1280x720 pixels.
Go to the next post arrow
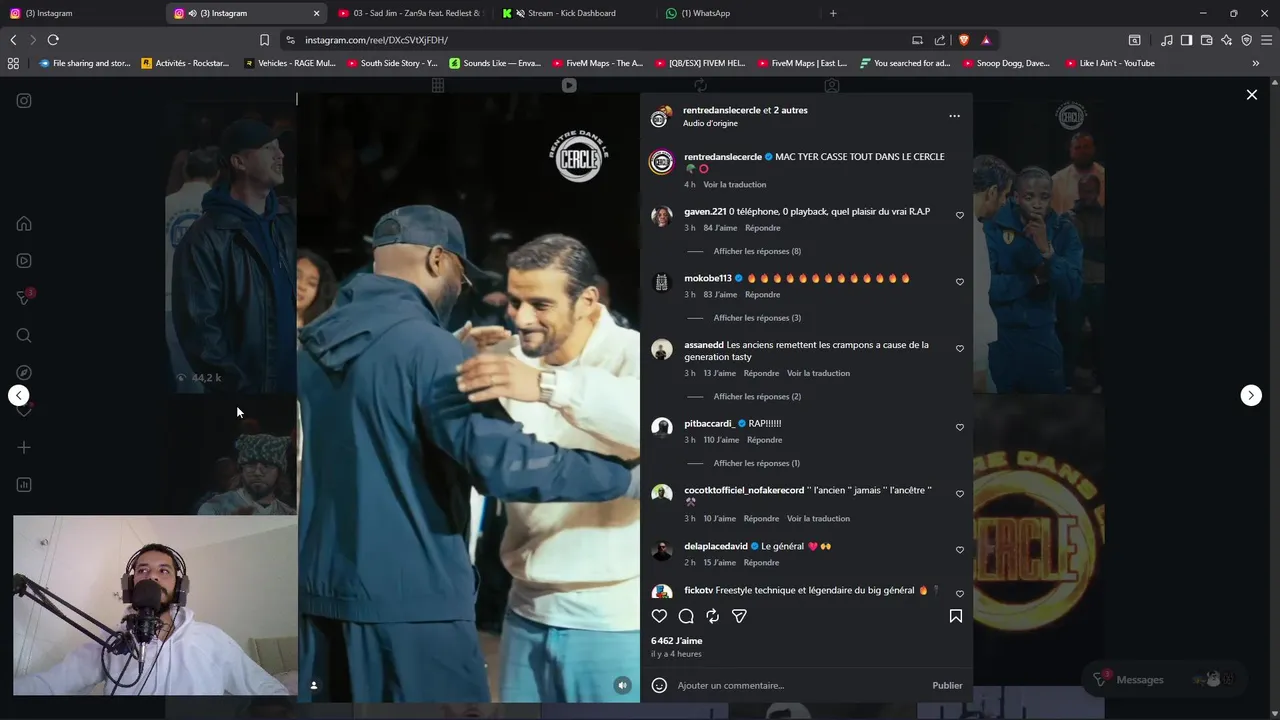click(x=1251, y=395)
